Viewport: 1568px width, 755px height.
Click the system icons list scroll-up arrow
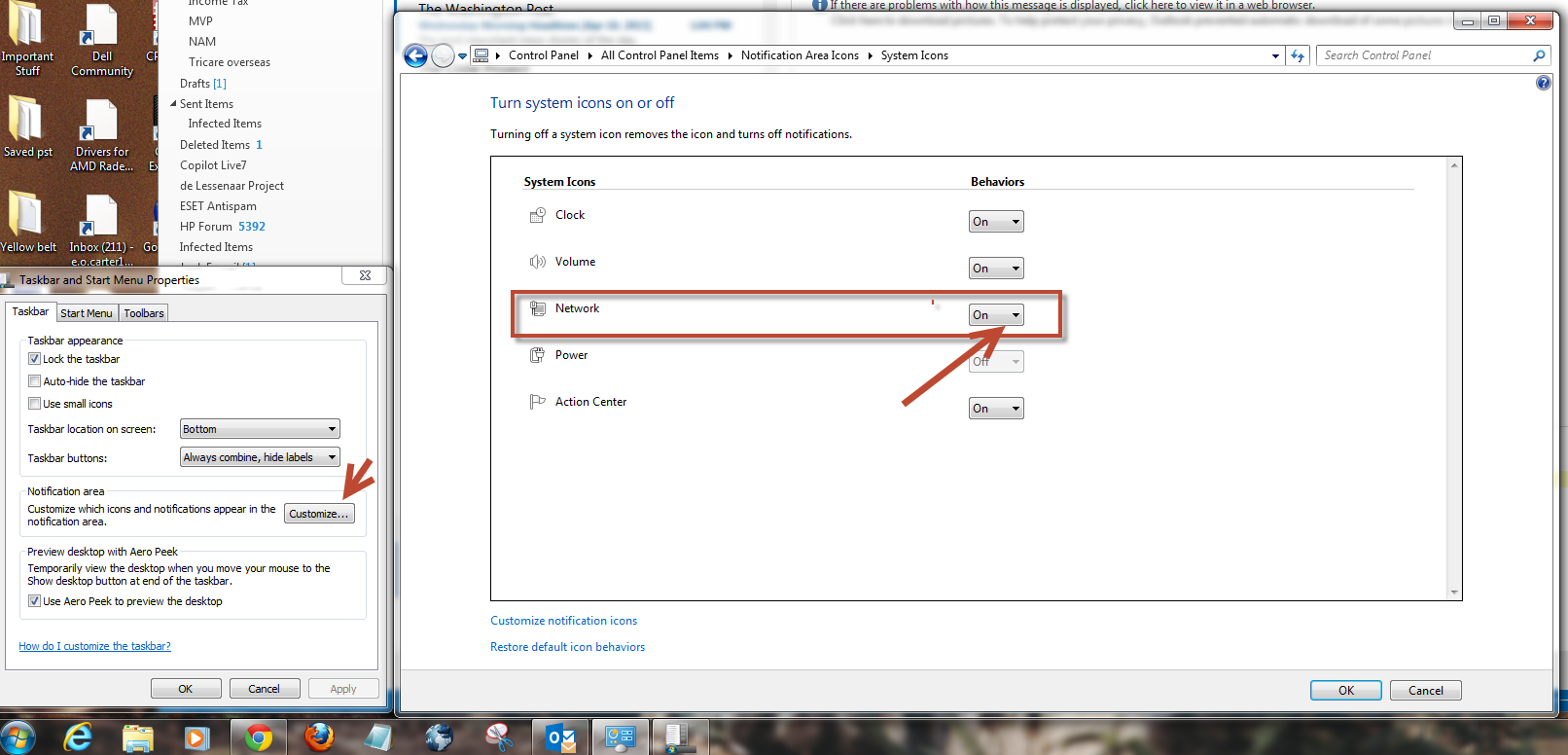tap(1454, 164)
